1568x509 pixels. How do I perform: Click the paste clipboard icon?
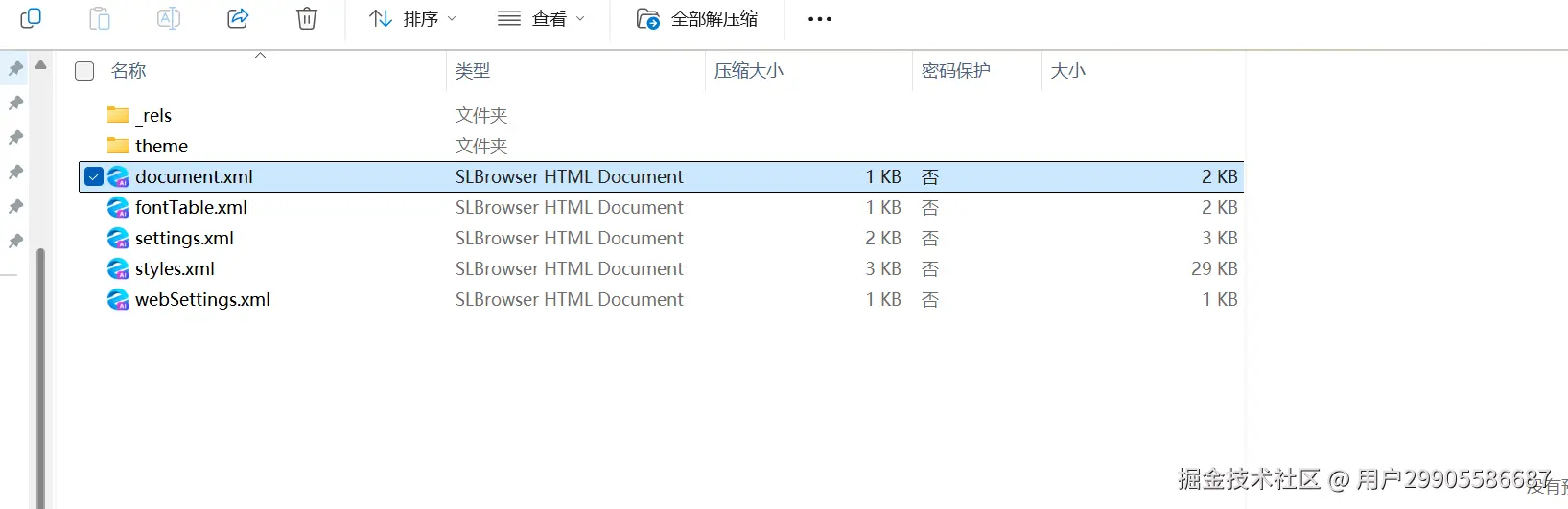(100, 18)
